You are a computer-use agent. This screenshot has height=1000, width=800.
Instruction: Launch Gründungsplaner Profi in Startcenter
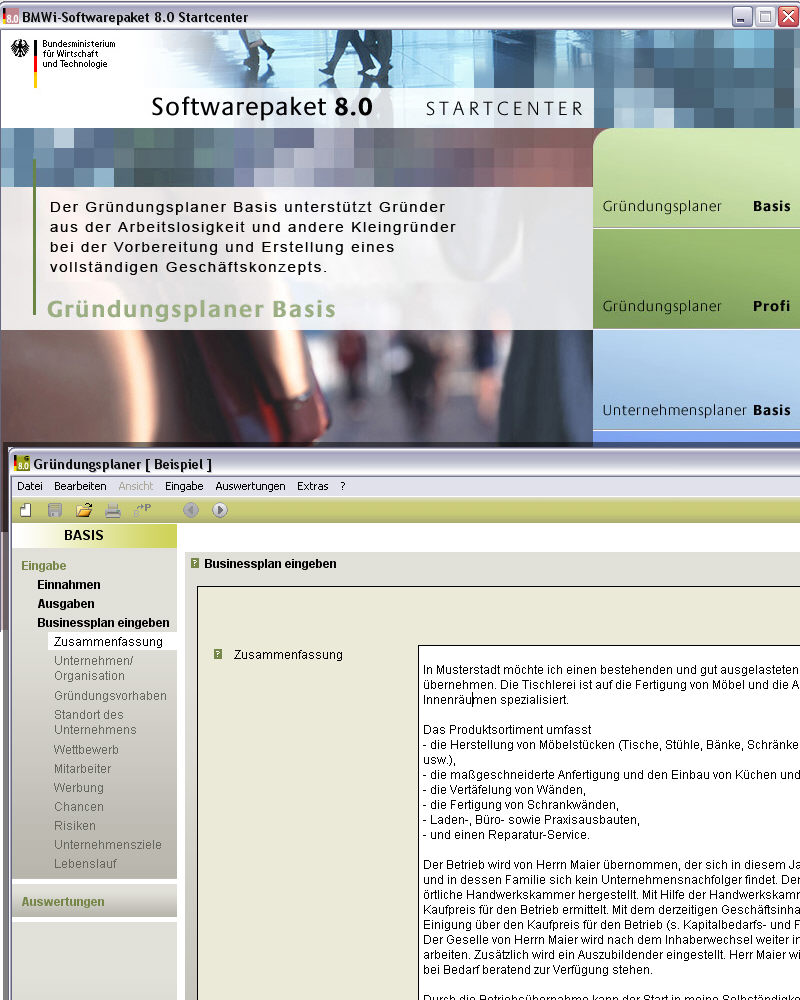click(696, 279)
